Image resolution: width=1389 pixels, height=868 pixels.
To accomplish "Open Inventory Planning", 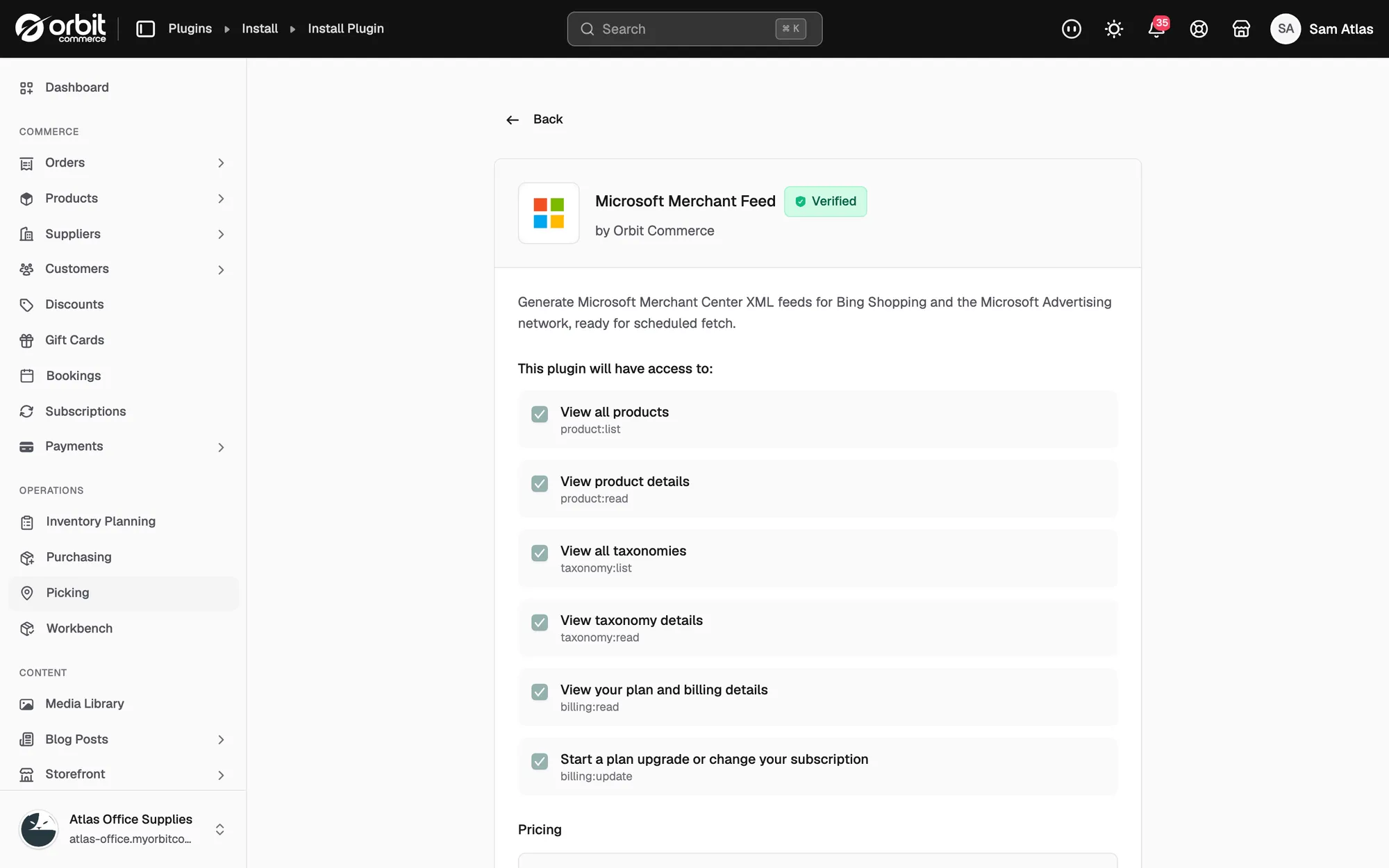I will pos(123,521).
